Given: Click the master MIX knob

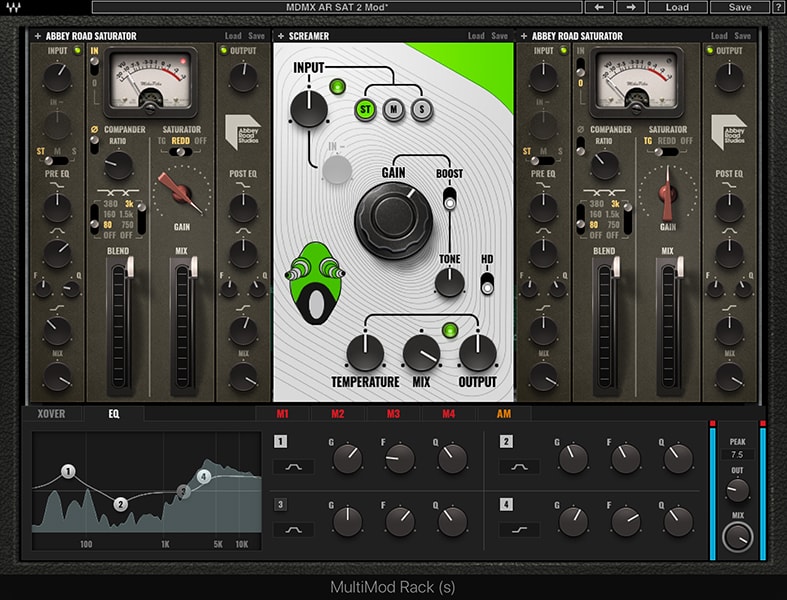Looking at the screenshot, I should coord(737,537).
